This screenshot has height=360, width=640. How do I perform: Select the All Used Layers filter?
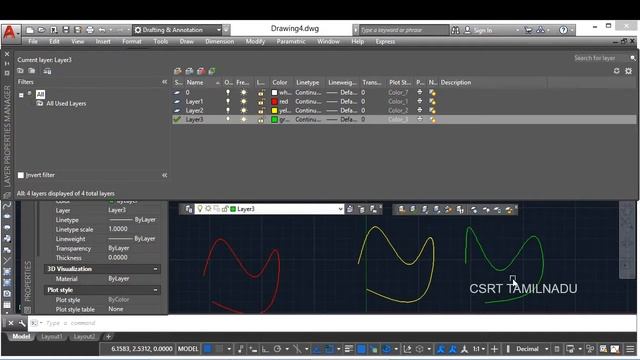tap(66, 104)
